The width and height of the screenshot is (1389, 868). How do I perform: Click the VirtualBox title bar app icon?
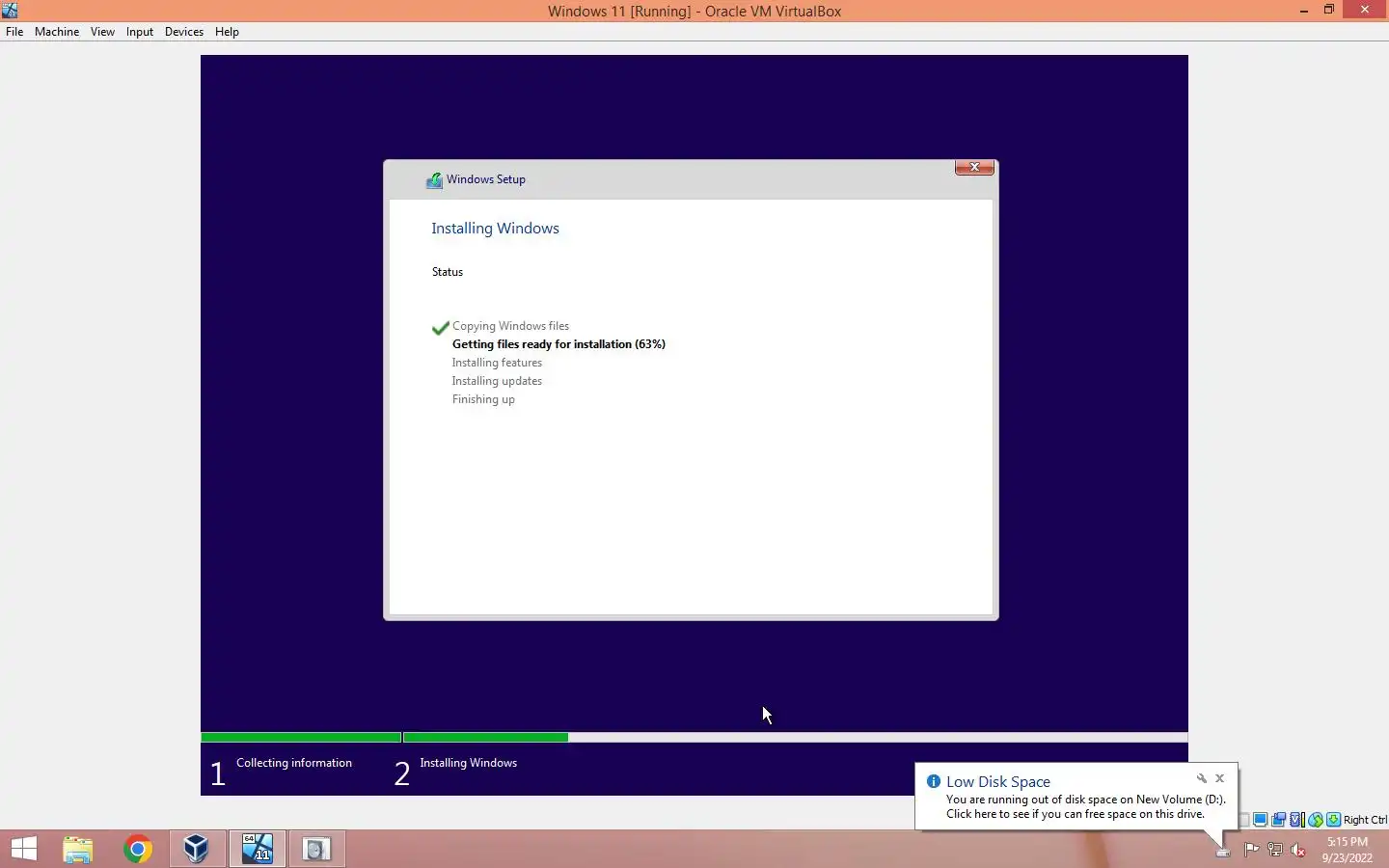pos(10,11)
